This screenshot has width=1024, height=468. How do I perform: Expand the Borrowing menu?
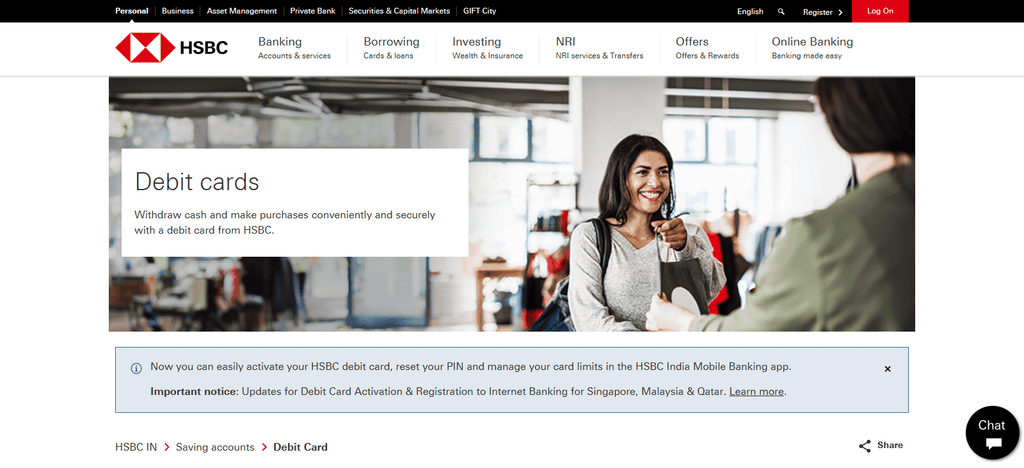391,48
